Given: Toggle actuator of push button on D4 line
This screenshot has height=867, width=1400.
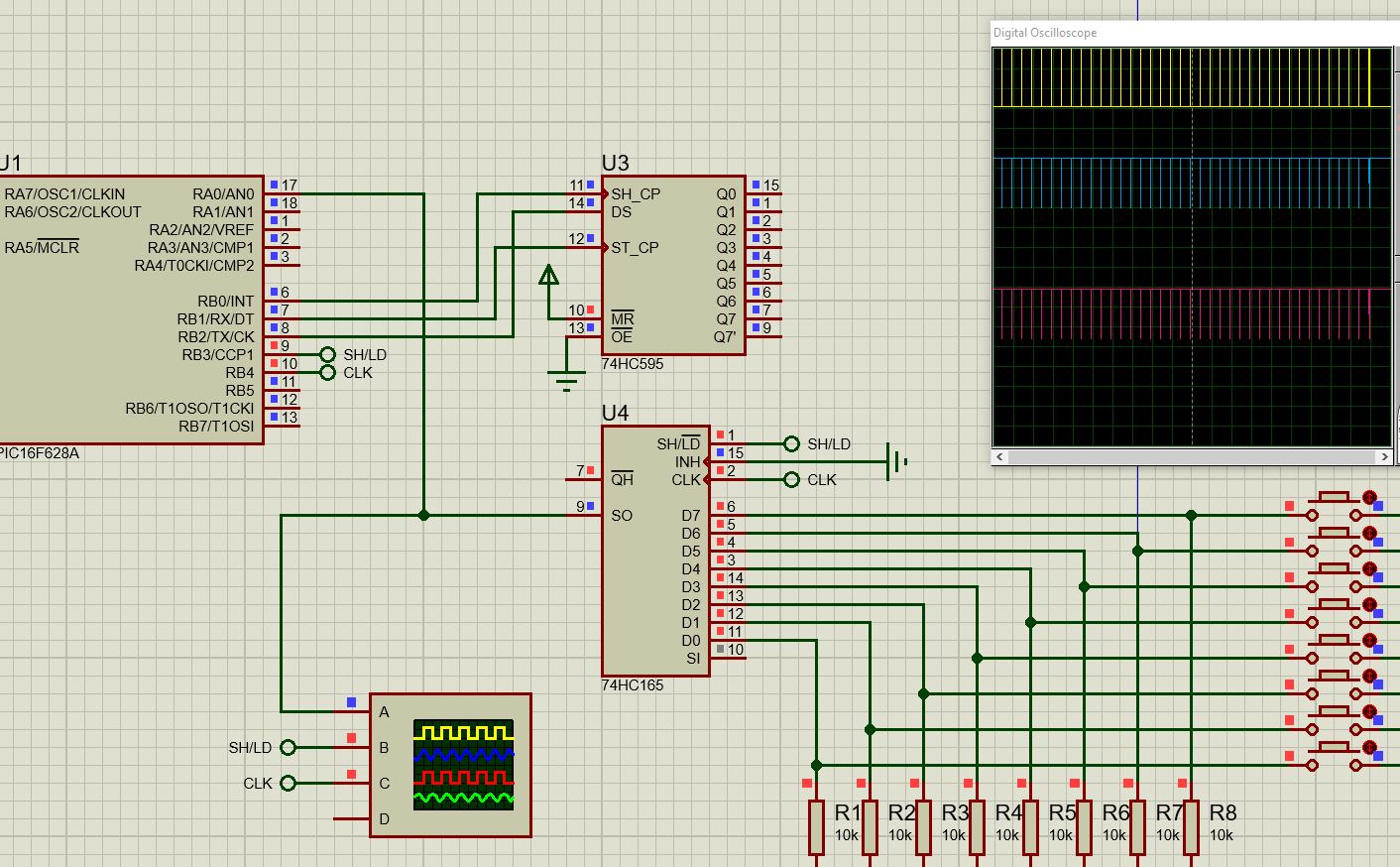Looking at the screenshot, I should pyautogui.click(x=1369, y=604).
